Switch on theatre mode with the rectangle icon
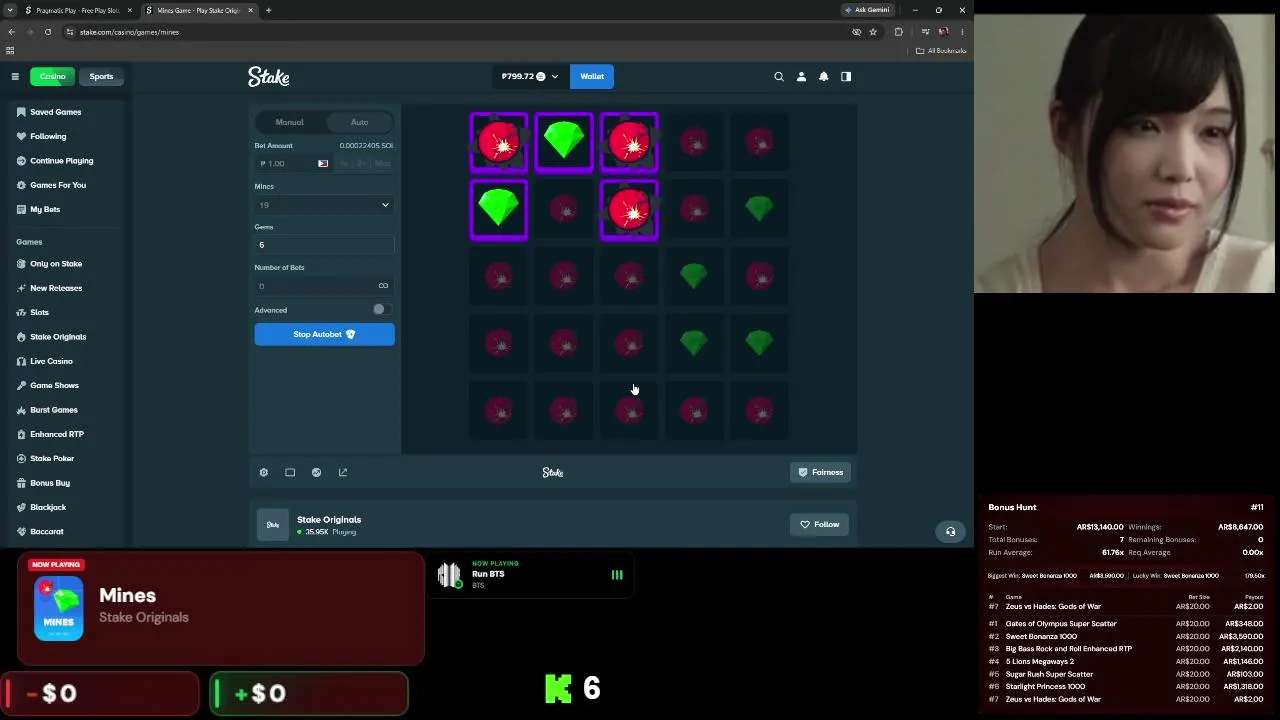1280x720 pixels. 290,472
